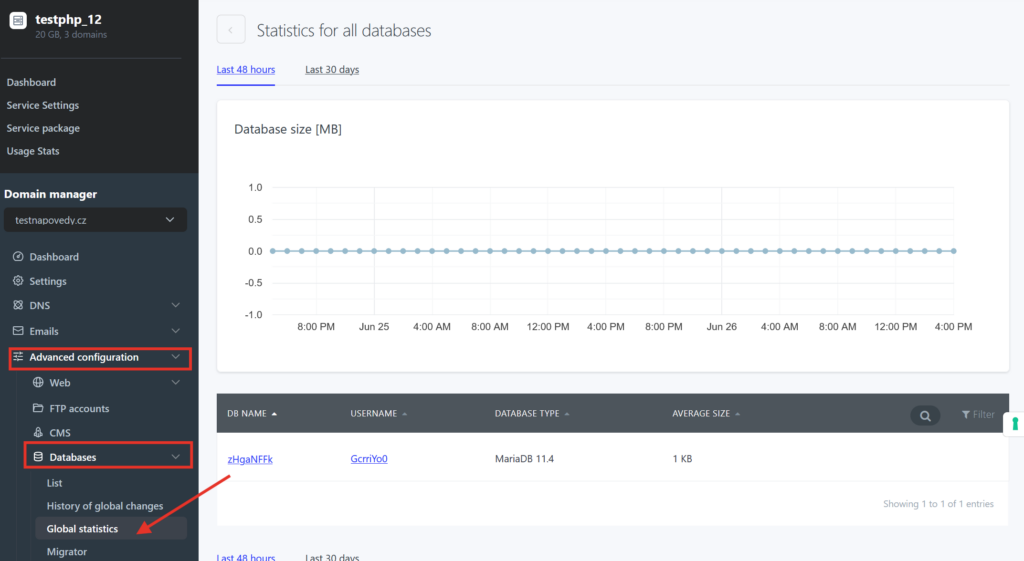
Task: Sort table by DB NAME
Action: (251, 413)
